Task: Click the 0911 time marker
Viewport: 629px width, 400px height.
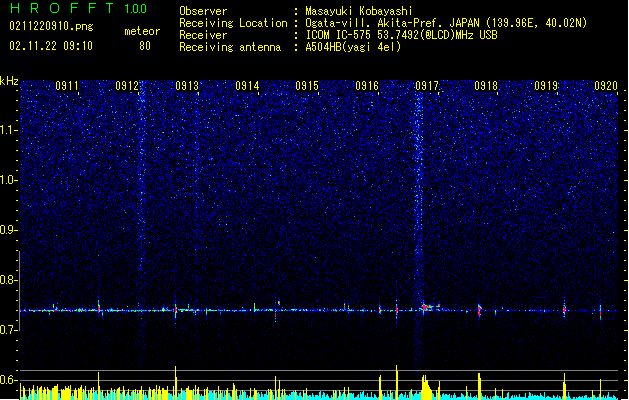Action: (67, 86)
